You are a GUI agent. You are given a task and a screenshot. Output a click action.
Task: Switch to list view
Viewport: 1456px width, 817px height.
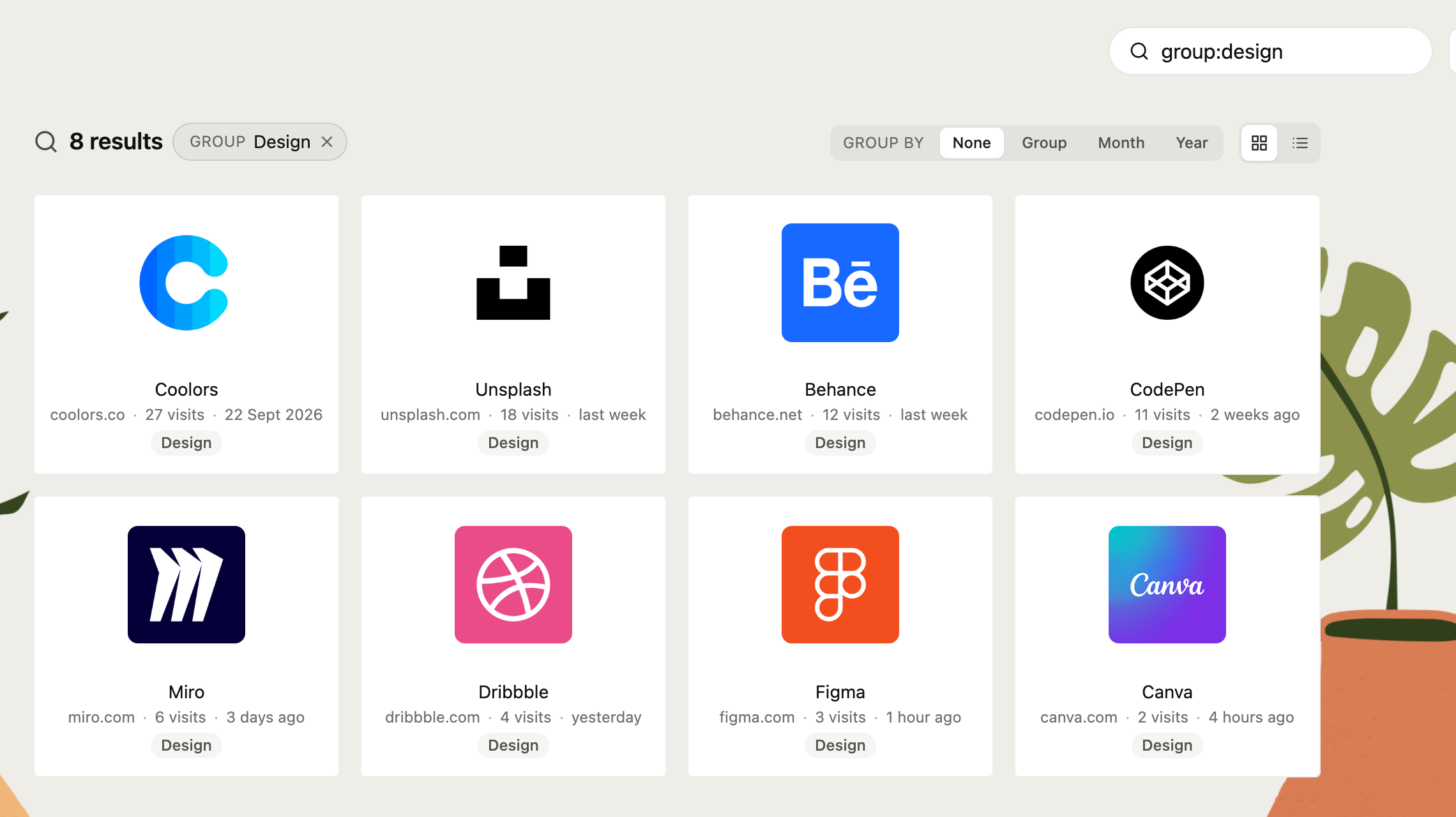tap(1300, 143)
